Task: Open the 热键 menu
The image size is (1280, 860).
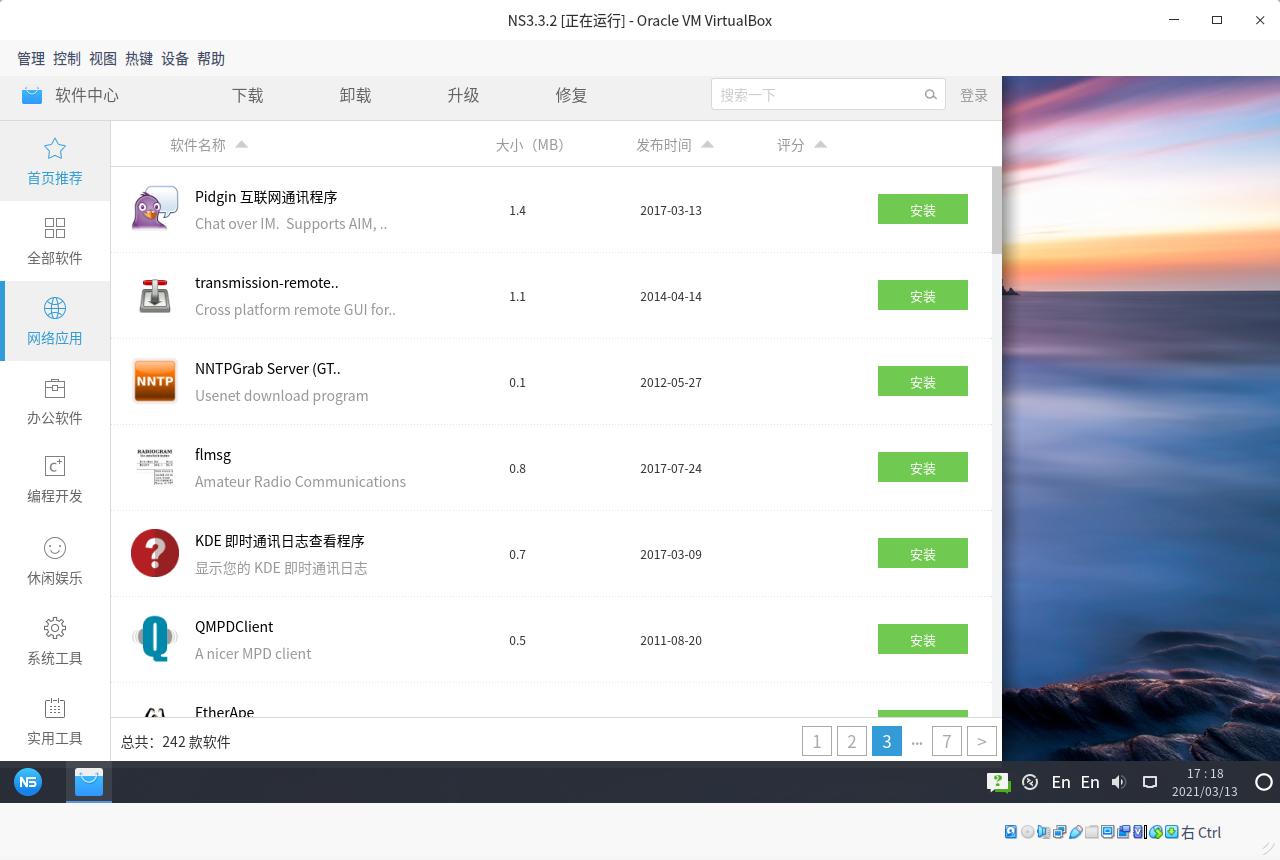Action: coord(139,59)
